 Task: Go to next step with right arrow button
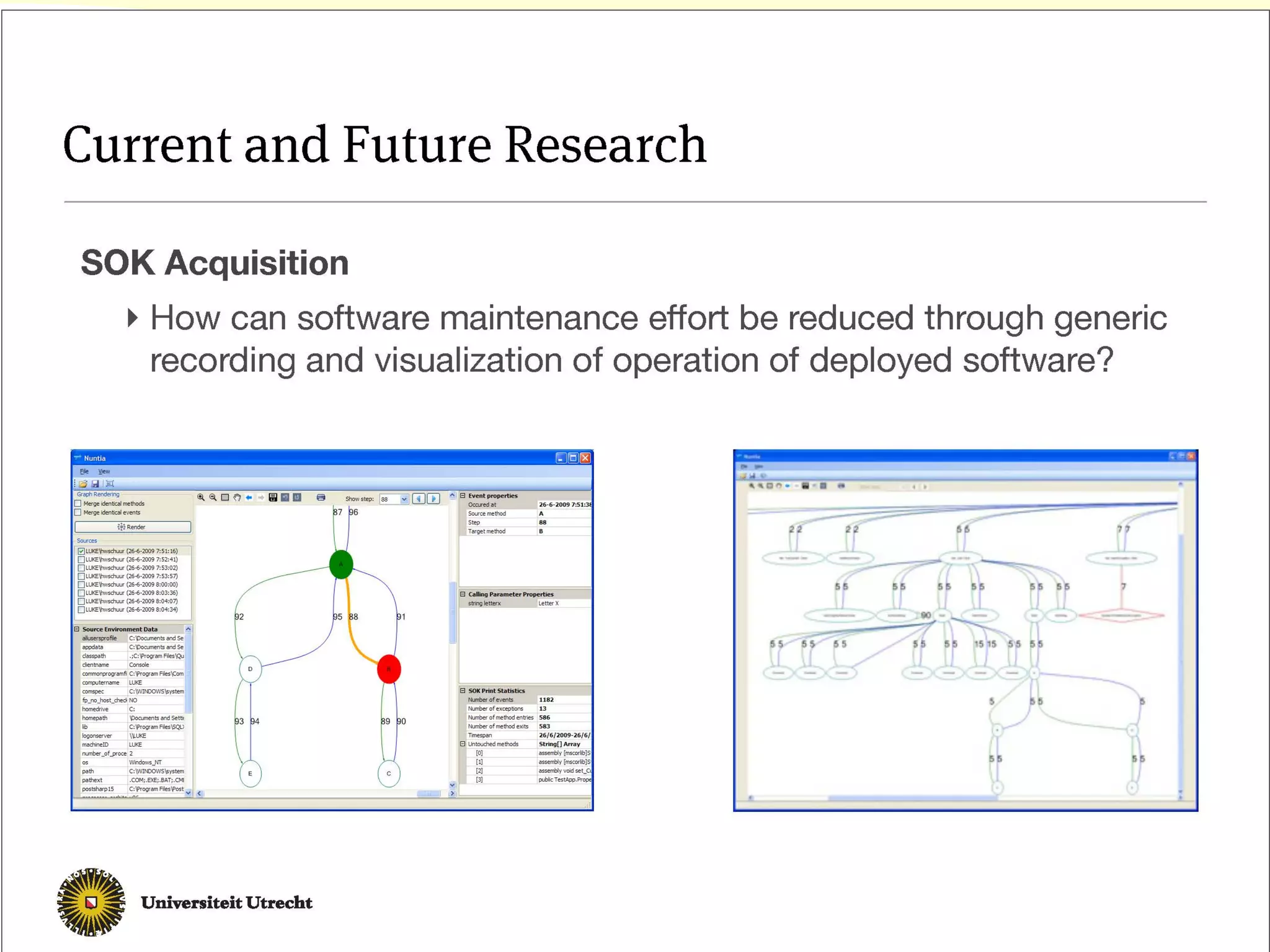click(433, 498)
